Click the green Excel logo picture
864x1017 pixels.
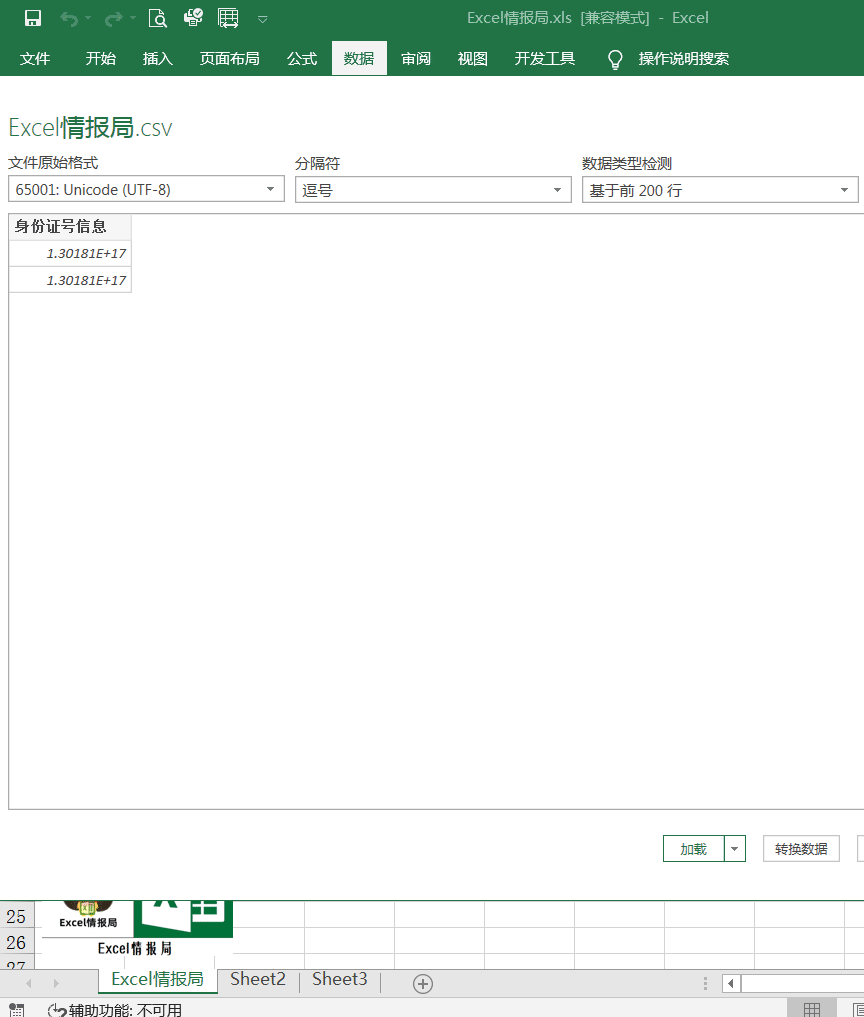183,918
